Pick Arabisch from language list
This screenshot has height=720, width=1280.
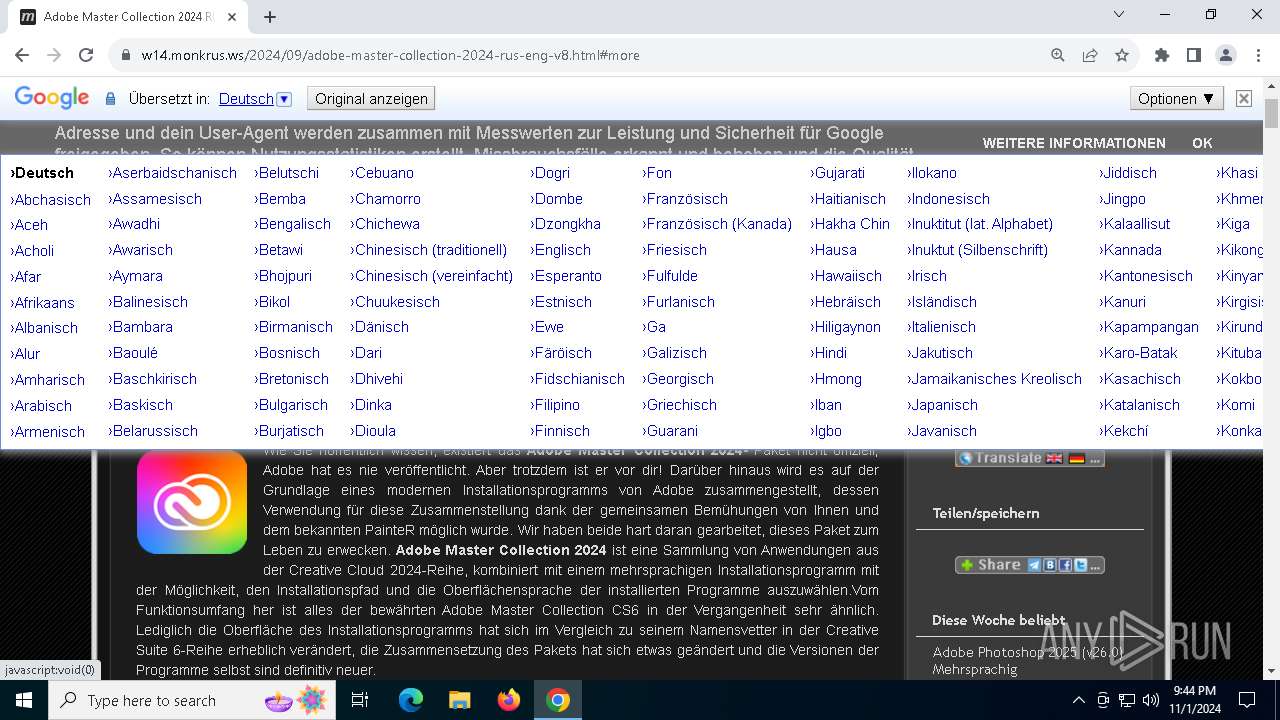coord(41,406)
